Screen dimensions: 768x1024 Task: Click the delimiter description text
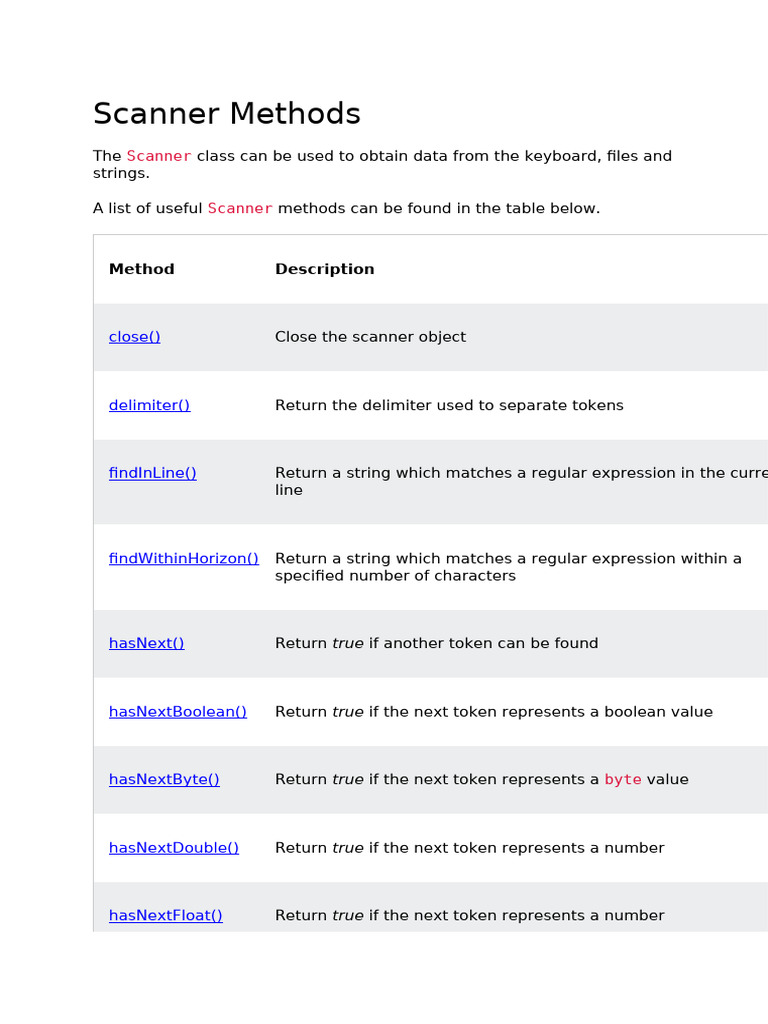449,406
